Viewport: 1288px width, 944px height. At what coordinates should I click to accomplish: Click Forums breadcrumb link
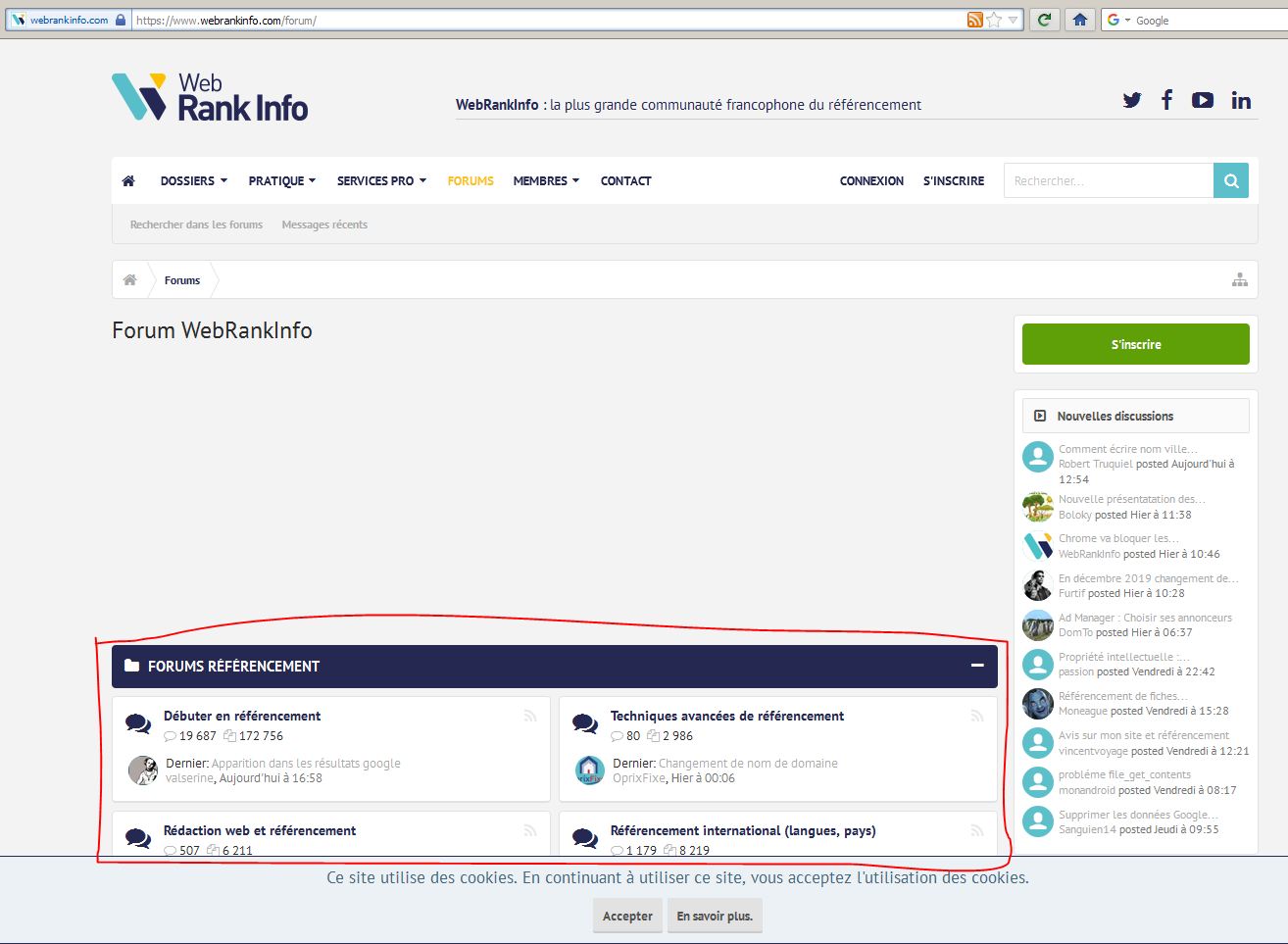[182, 280]
